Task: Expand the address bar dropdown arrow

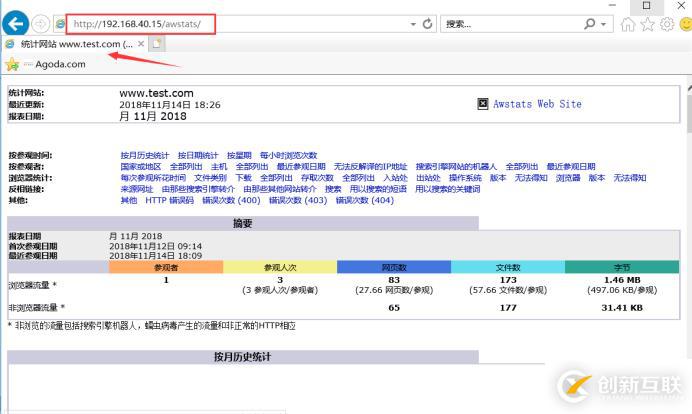Action: pos(414,23)
